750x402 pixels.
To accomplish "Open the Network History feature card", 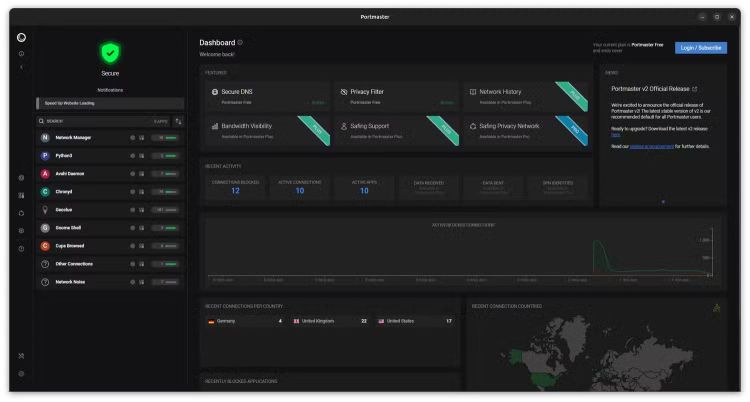I will point(523,96).
